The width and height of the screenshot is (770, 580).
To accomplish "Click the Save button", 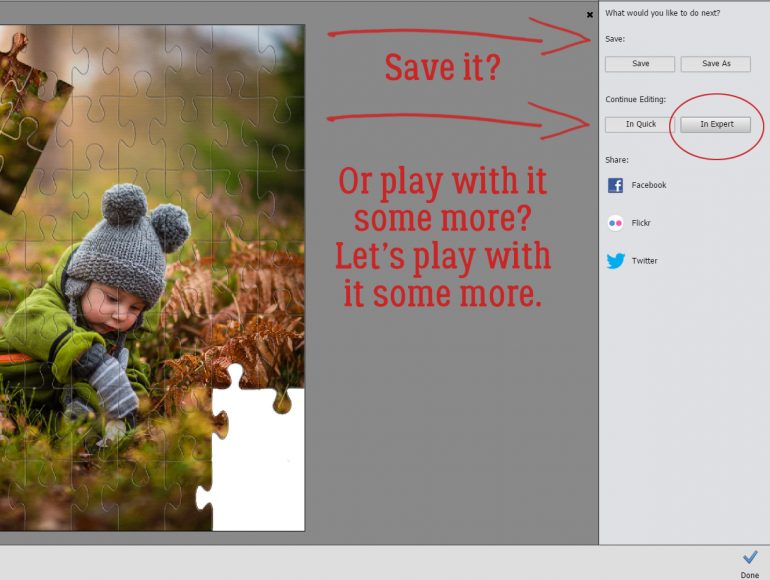I will click(x=640, y=64).
